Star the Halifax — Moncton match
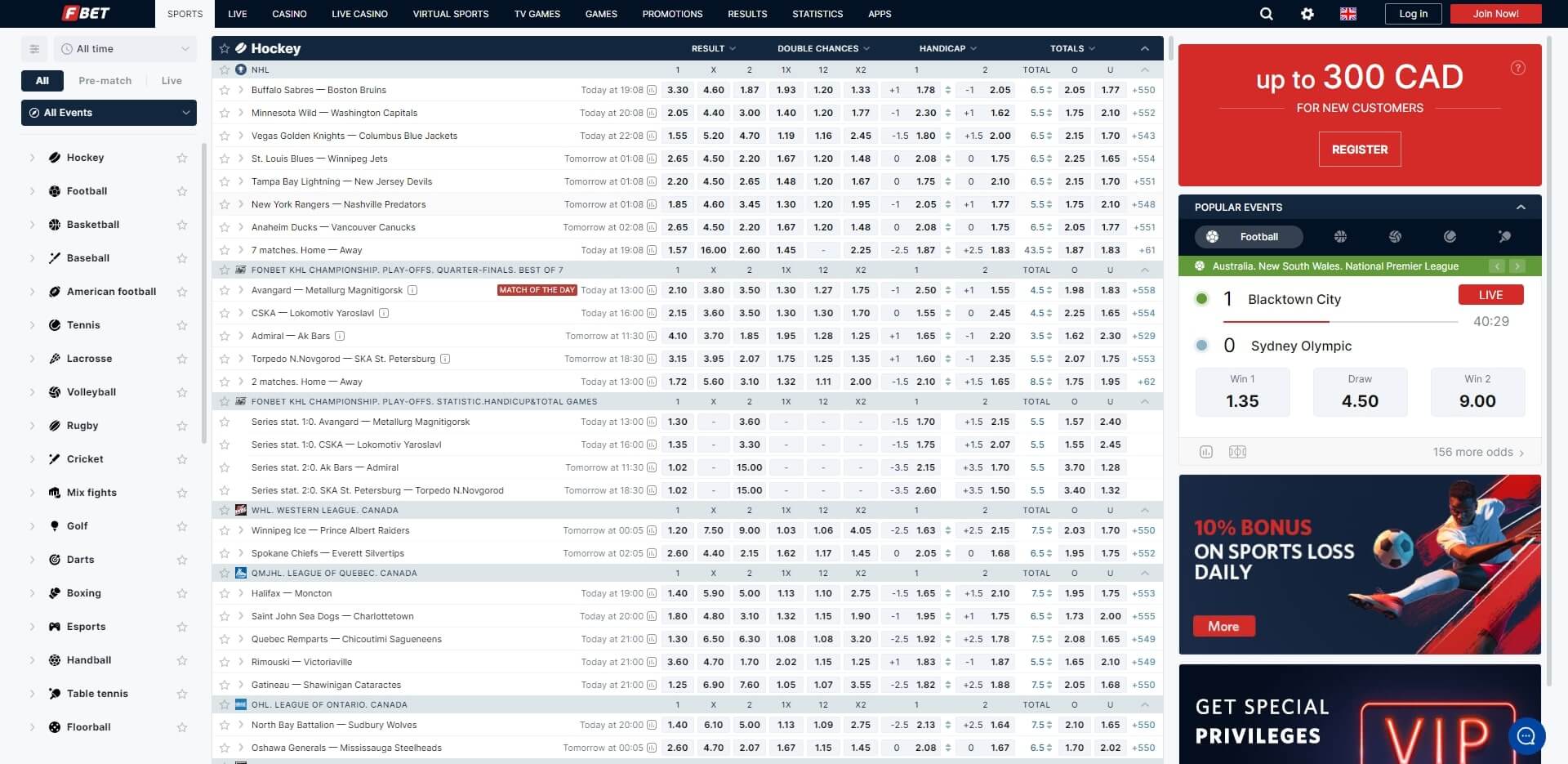 point(225,593)
